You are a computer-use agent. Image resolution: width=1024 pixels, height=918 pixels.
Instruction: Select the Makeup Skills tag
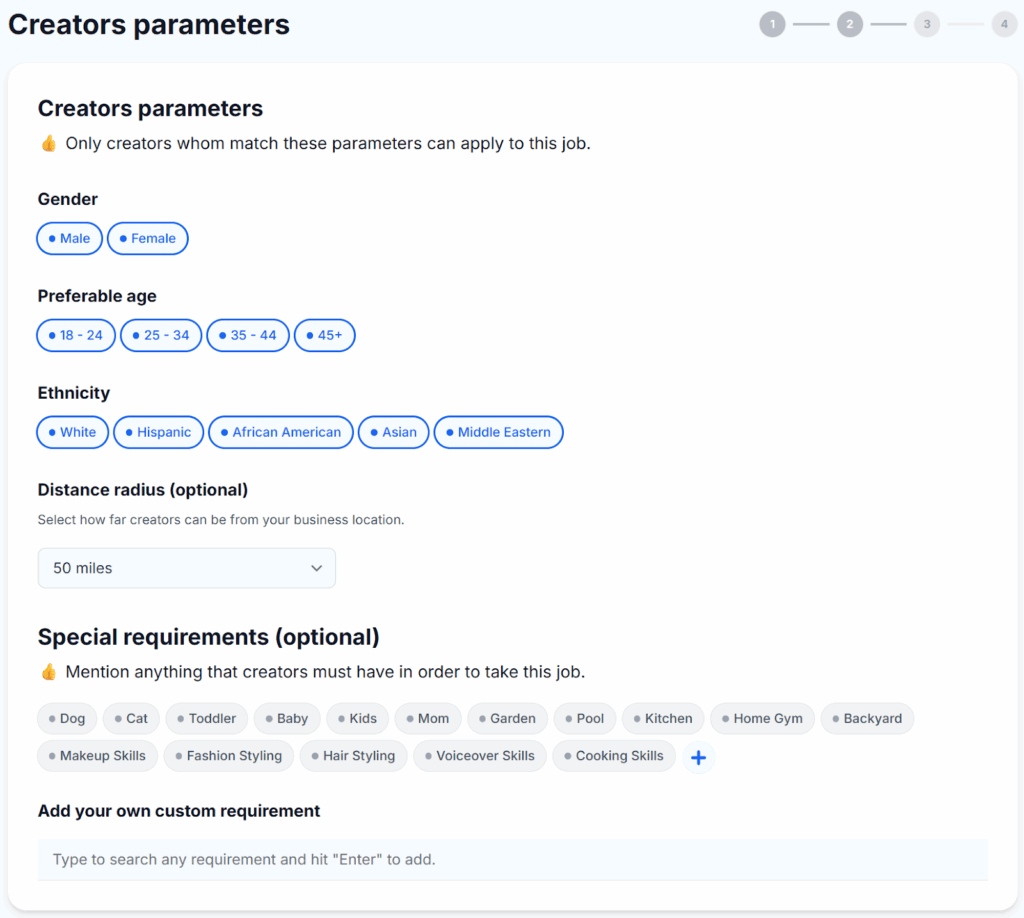pos(97,756)
